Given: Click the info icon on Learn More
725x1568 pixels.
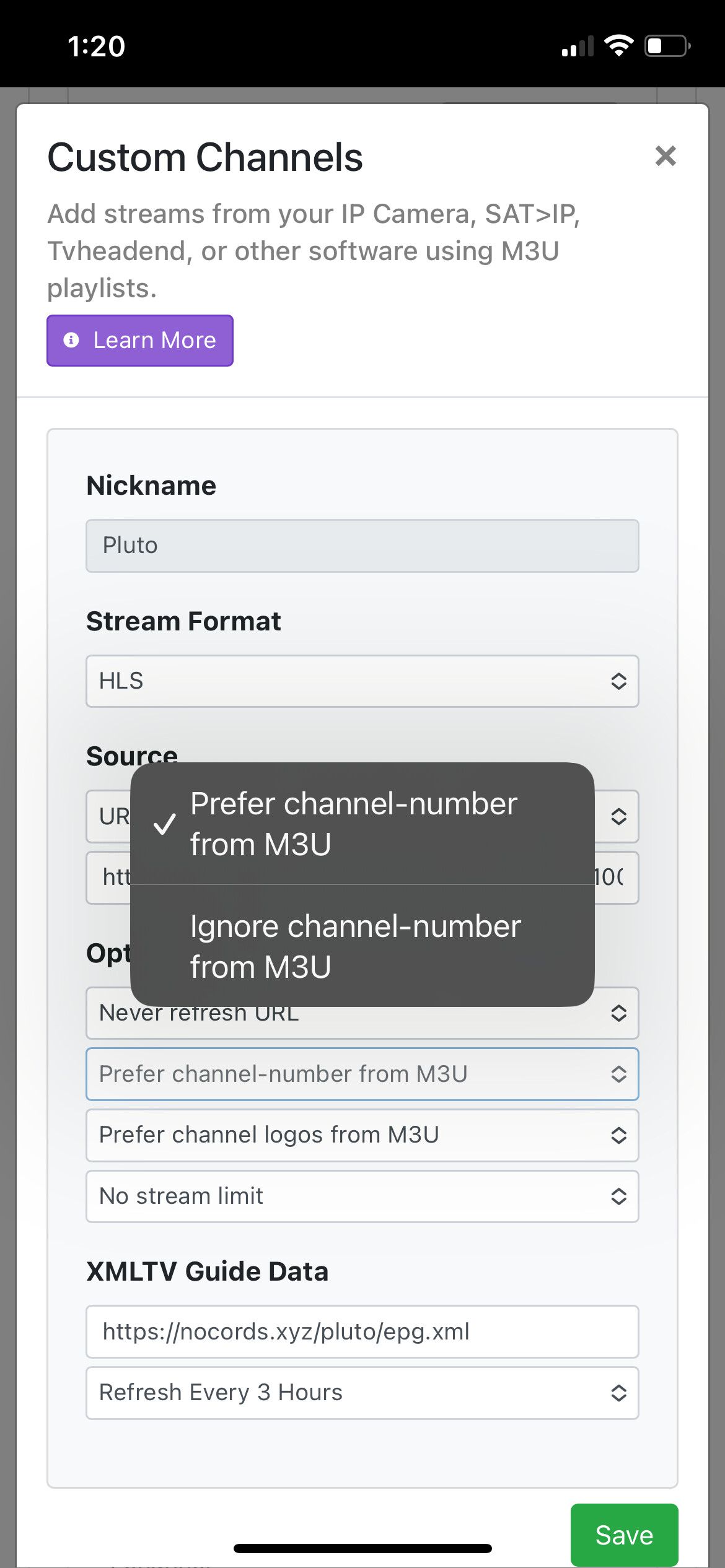Looking at the screenshot, I should pos(71,340).
